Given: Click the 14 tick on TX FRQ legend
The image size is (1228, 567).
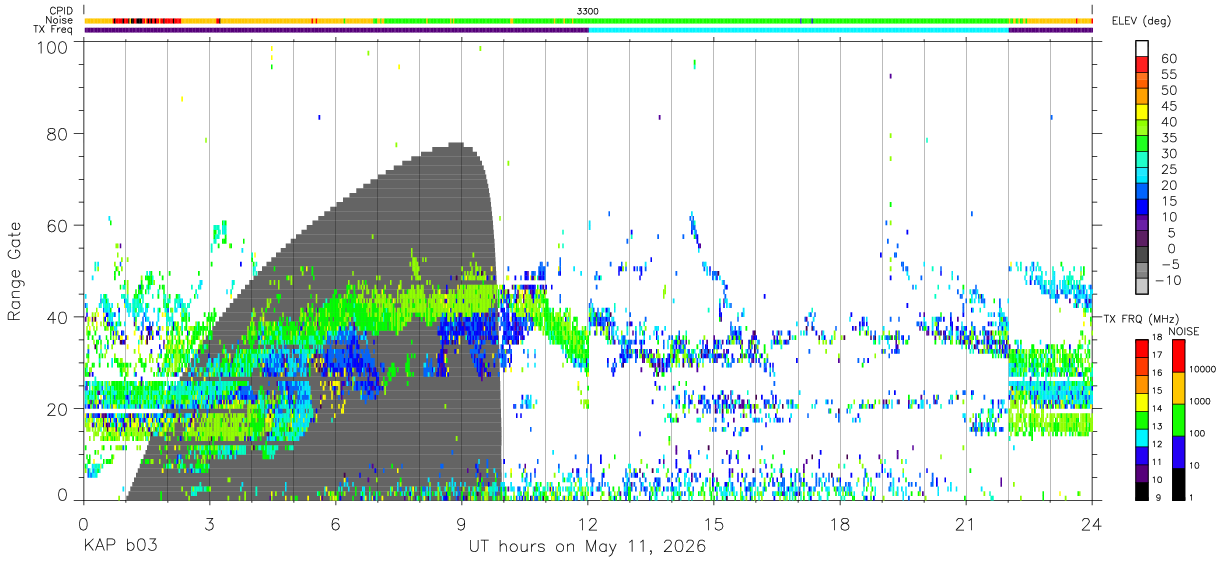Looking at the screenshot, I should (1158, 410).
